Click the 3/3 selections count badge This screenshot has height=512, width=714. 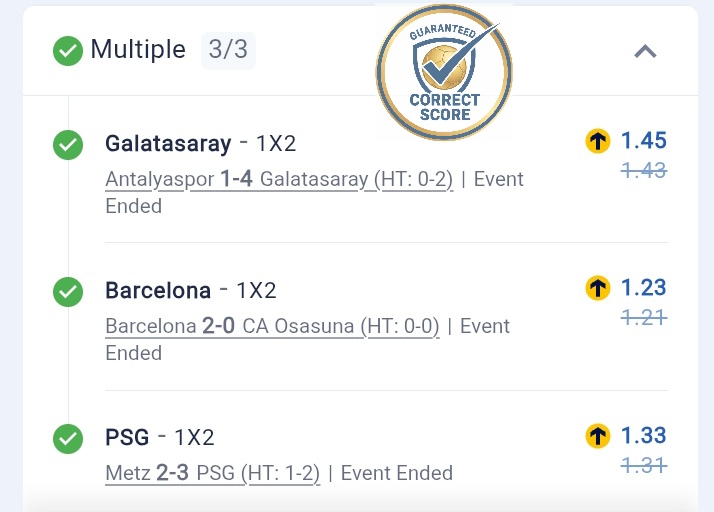pos(228,49)
